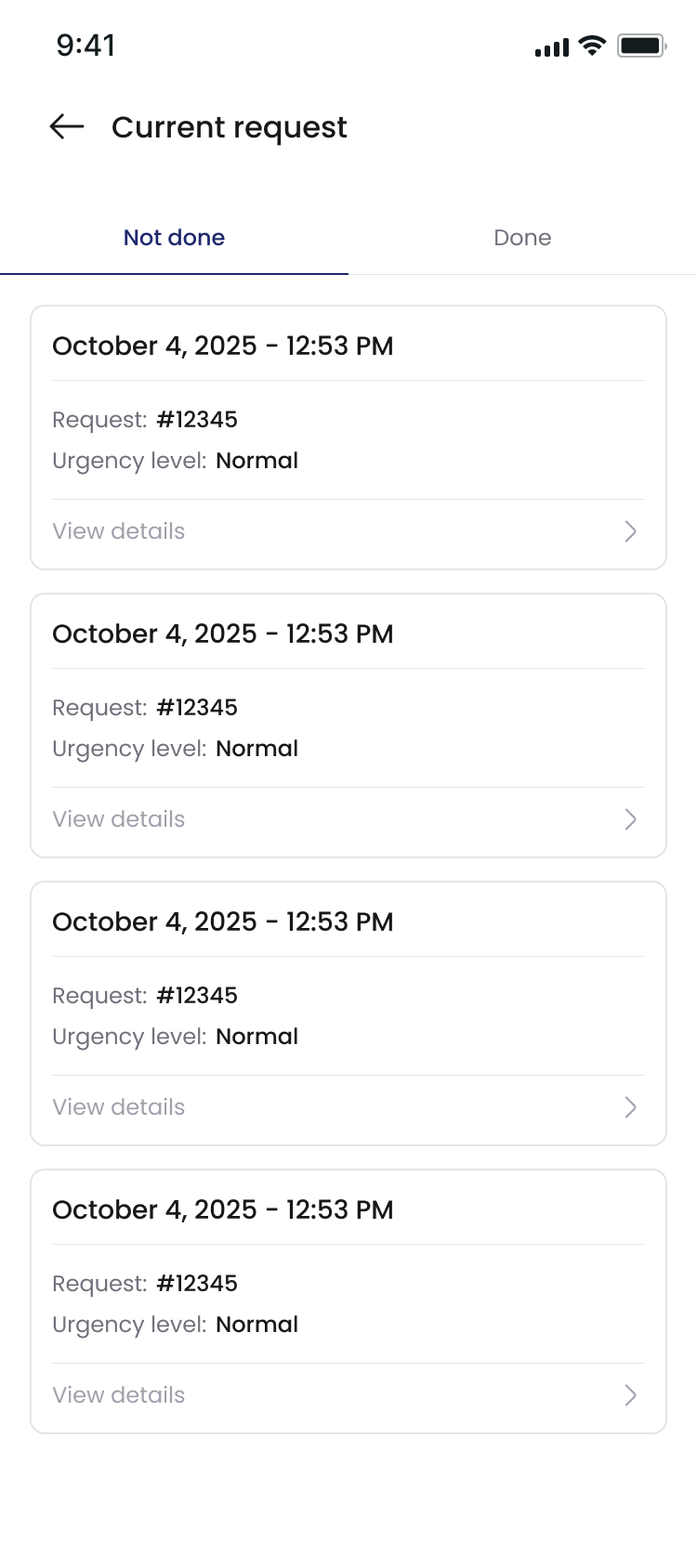Image resolution: width=697 pixels, height=1568 pixels.
Task: Select the Not done tab
Action: pyautogui.click(x=174, y=238)
